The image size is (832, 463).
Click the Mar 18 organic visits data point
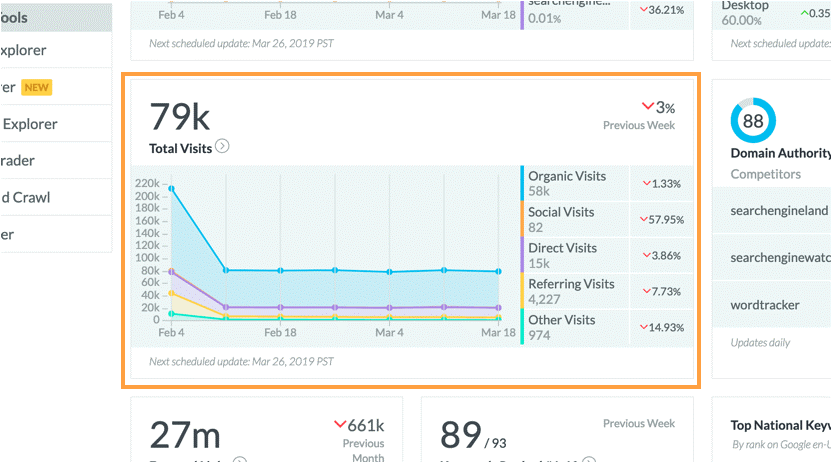[498, 272]
